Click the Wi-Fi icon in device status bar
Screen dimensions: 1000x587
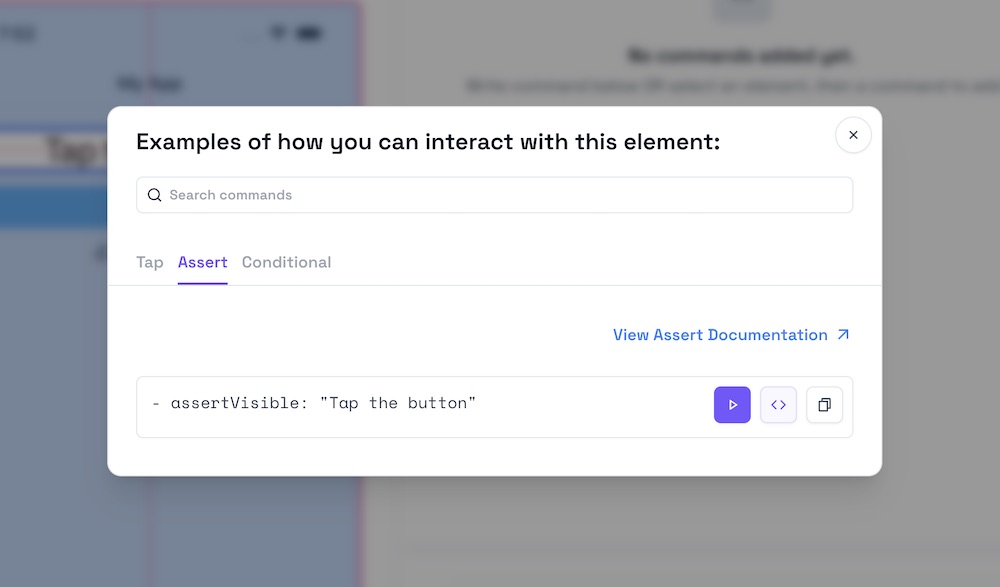tap(278, 34)
